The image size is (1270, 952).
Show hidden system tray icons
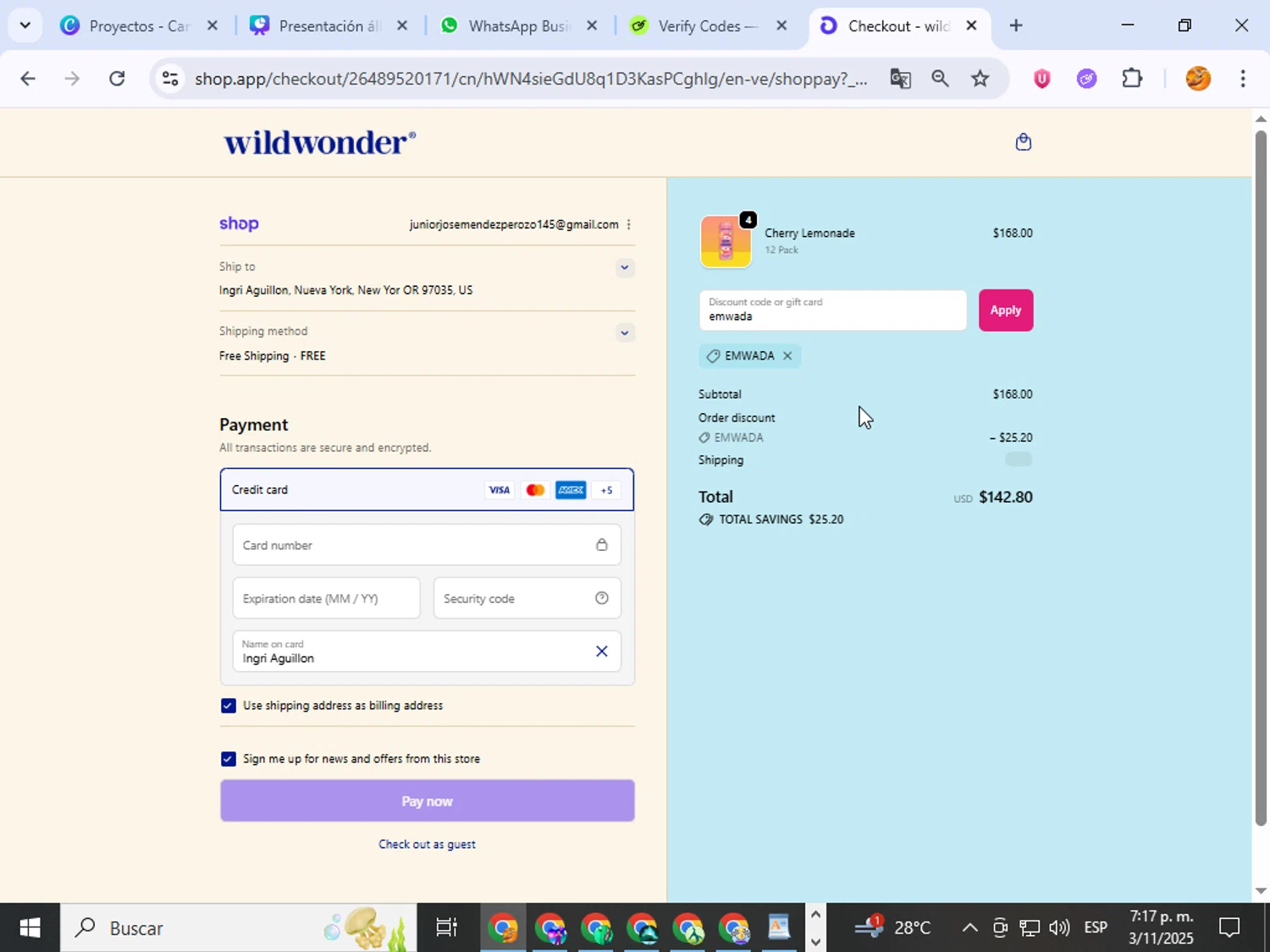tap(969, 928)
